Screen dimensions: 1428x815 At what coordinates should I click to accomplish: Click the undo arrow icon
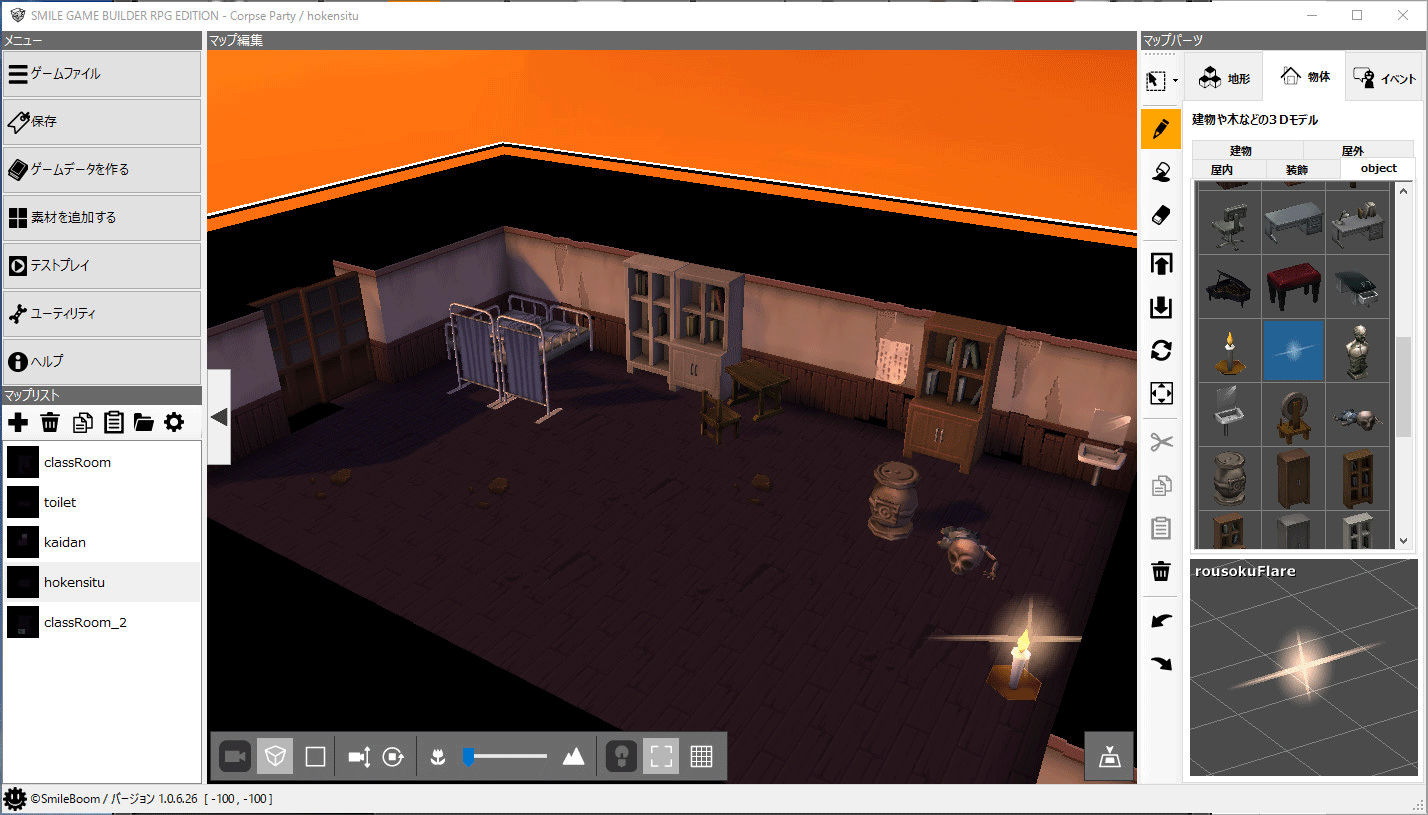(x=1161, y=621)
